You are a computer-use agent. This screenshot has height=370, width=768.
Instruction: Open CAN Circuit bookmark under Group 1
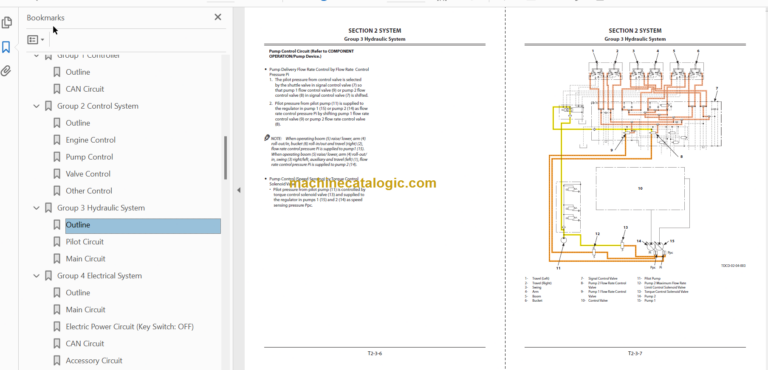(85, 89)
